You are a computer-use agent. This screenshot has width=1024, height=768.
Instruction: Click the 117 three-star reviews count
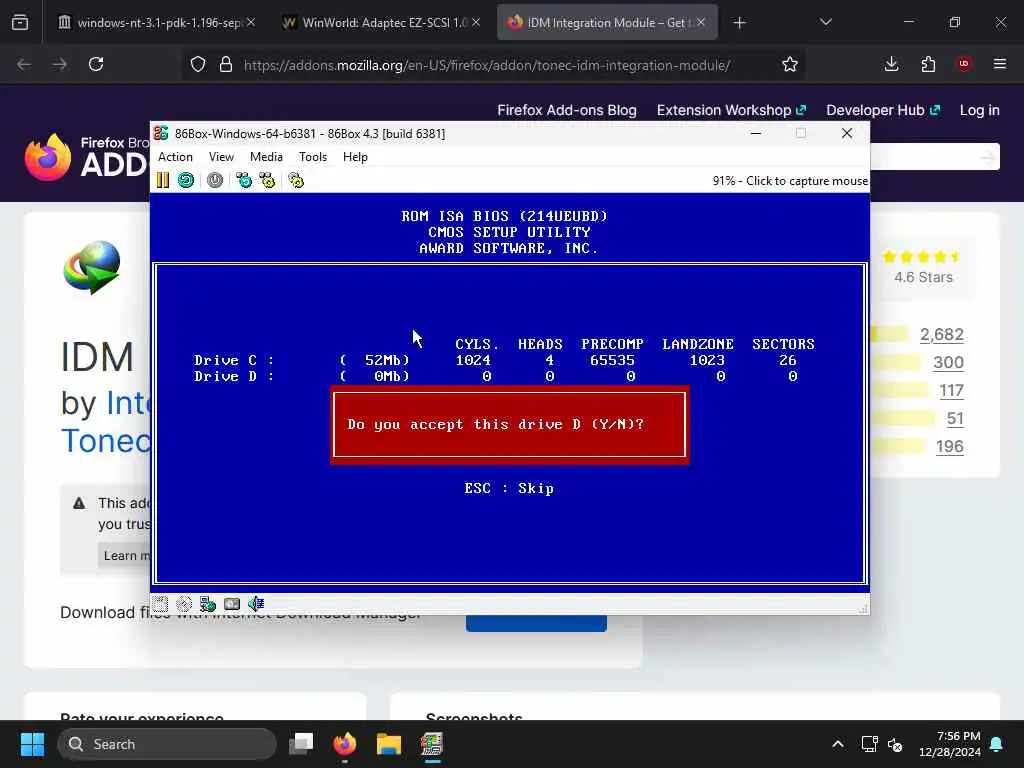point(951,391)
